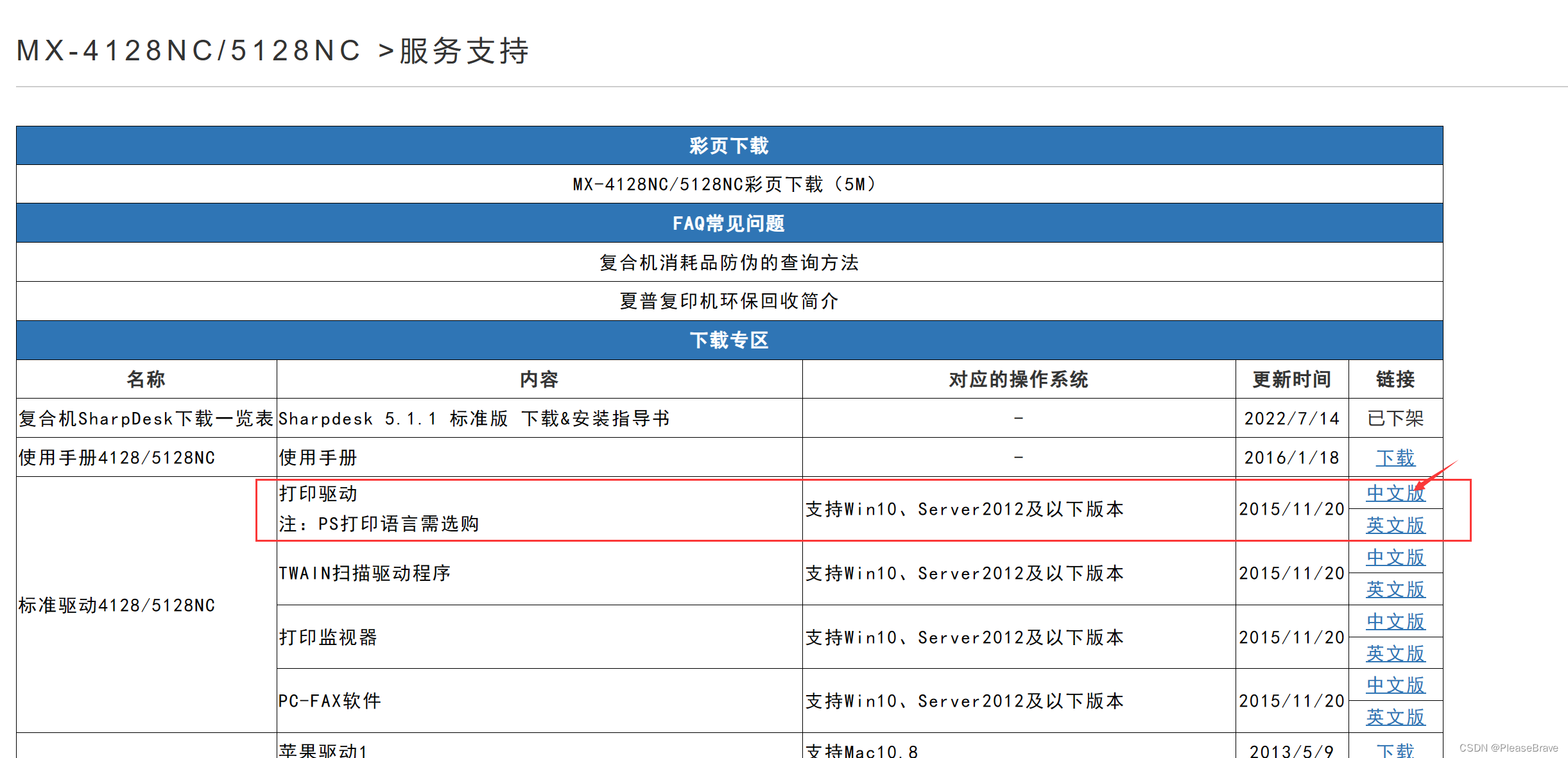Click the 打印监视器 content cell

539,637
